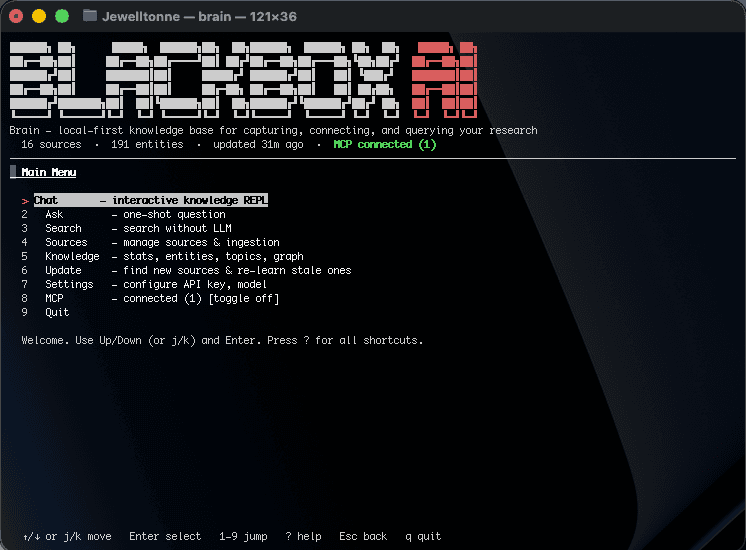Screen dimensions: 746x550
Task: Click the 191 entities count
Action: 147,145
